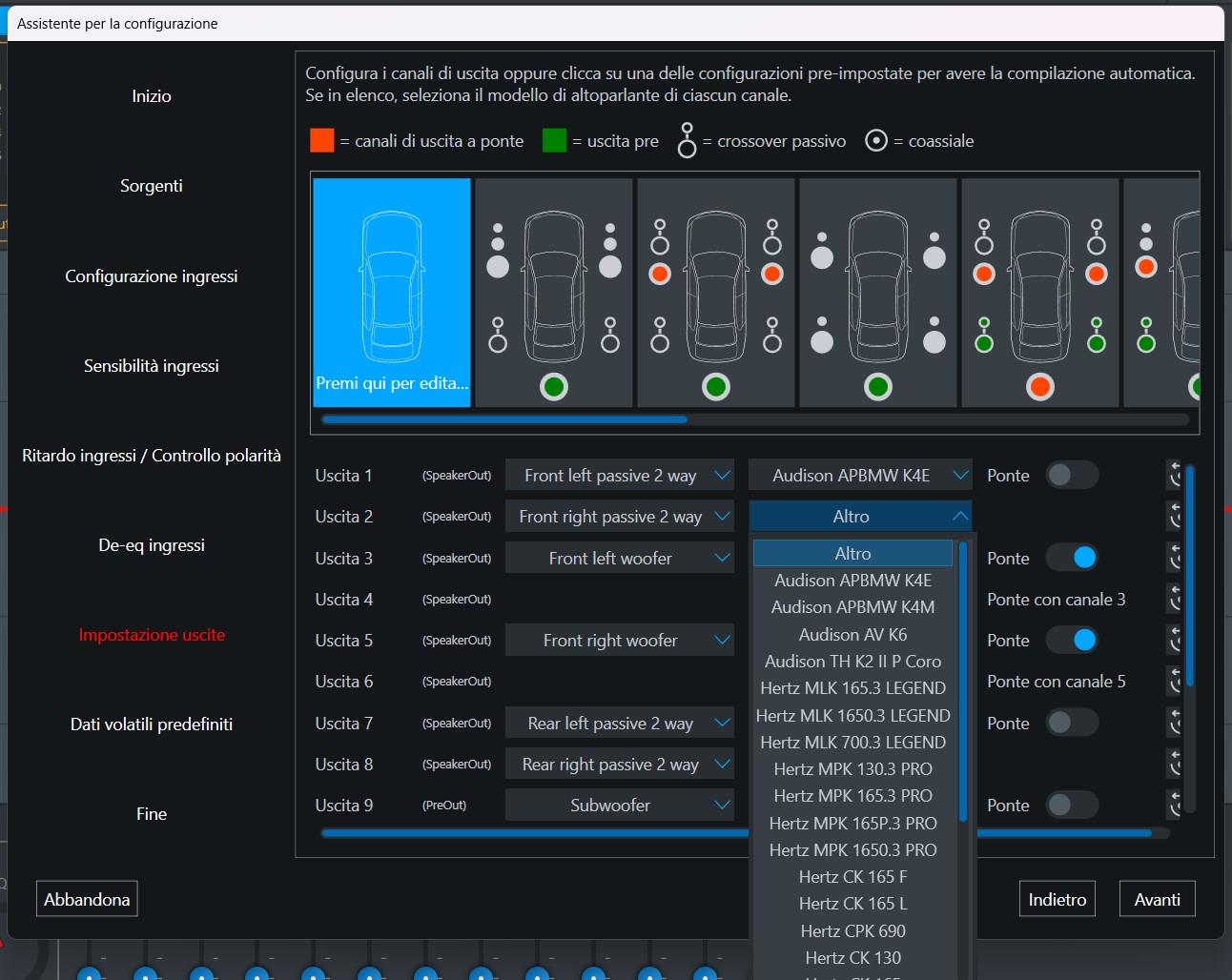1232x980 pixels.
Task: Open 'Rear left passive 2 way' dropdown
Action: (620, 723)
